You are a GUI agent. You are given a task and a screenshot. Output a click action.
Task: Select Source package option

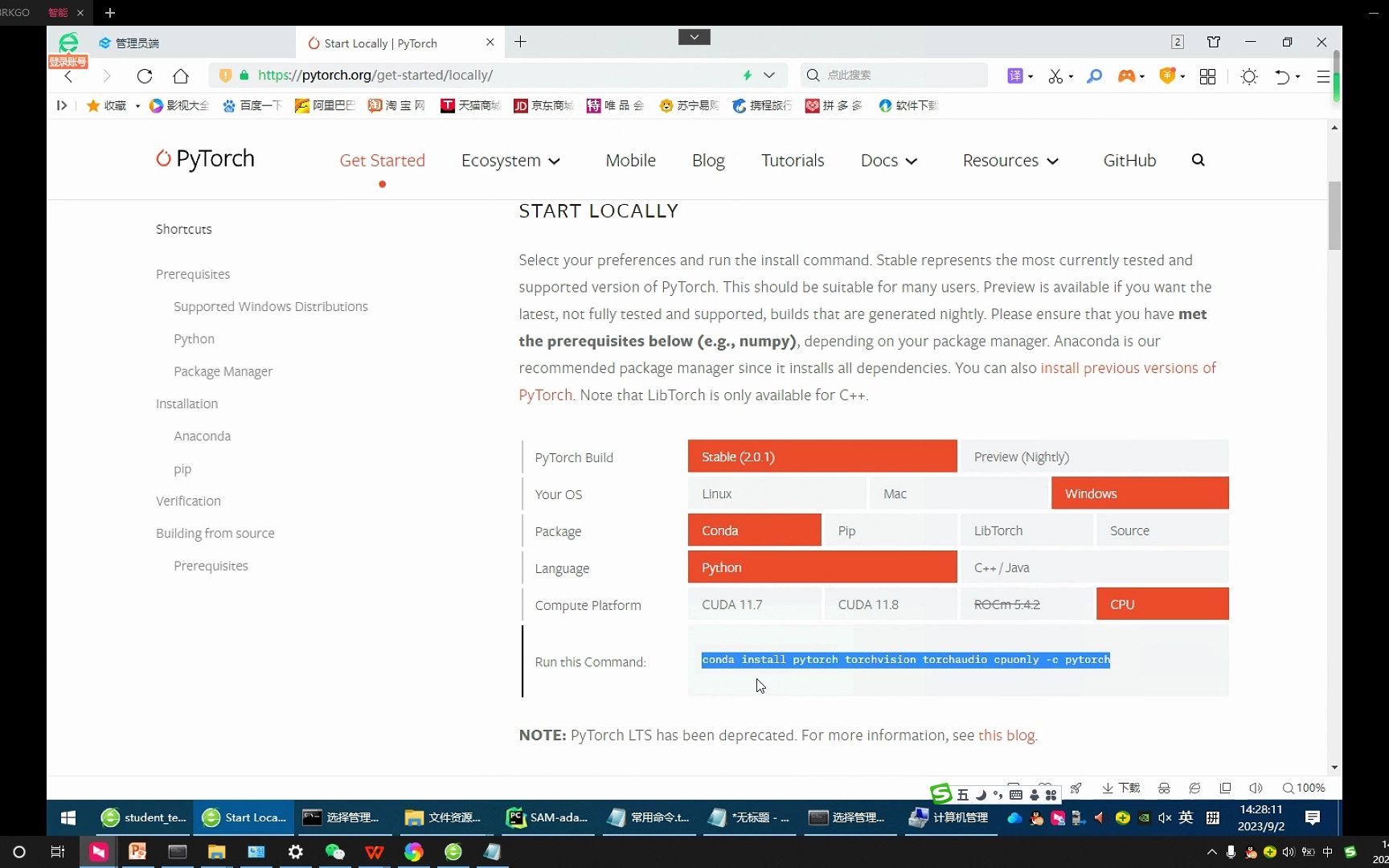(x=1162, y=530)
